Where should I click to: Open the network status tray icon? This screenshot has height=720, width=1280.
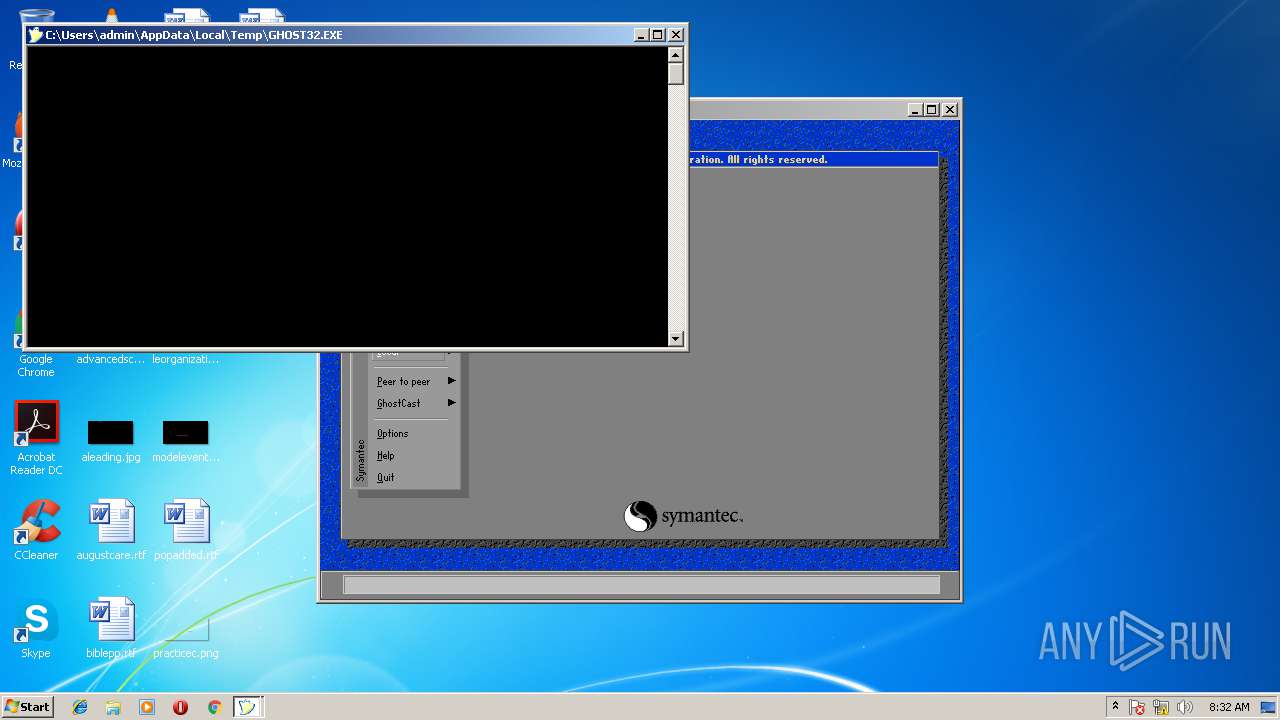click(1161, 707)
